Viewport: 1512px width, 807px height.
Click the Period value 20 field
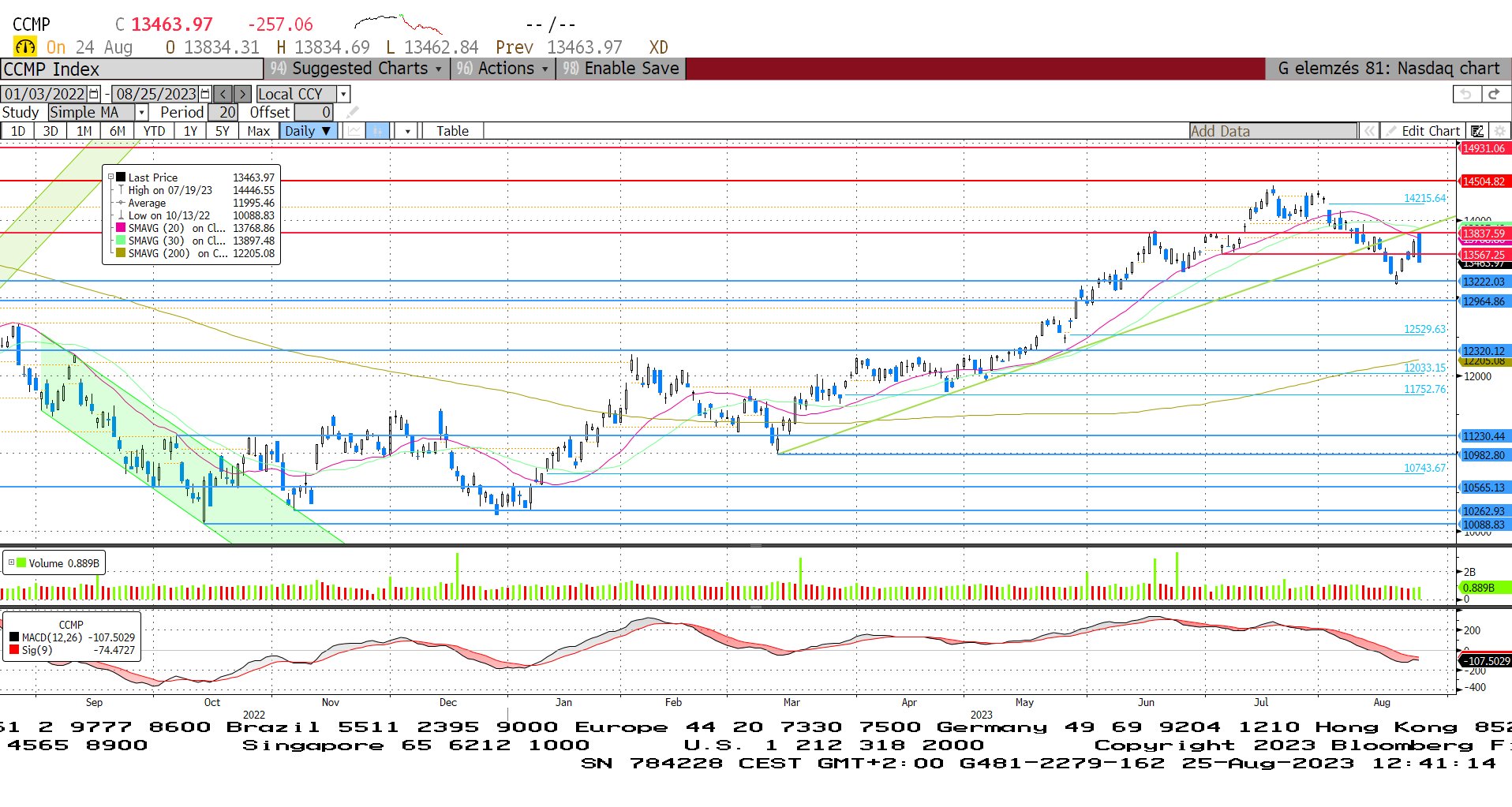(x=223, y=112)
